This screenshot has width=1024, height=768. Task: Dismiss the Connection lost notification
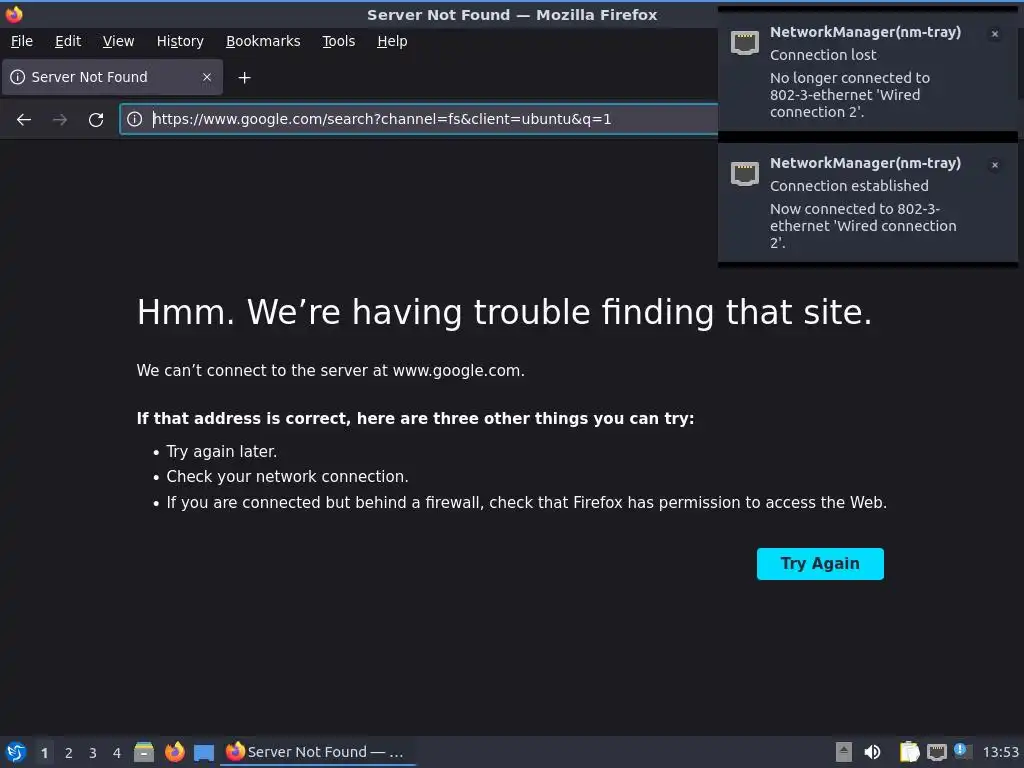[995, 34]
